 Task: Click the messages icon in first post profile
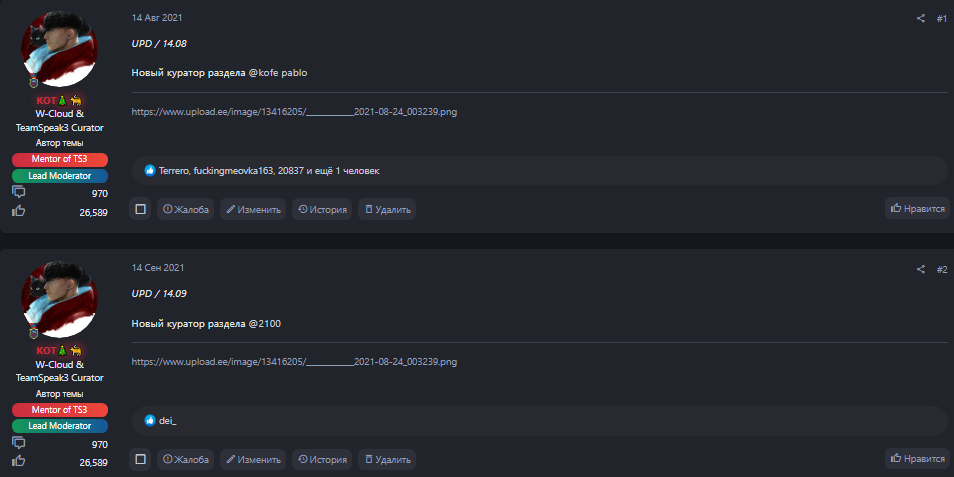click(18, 192)
